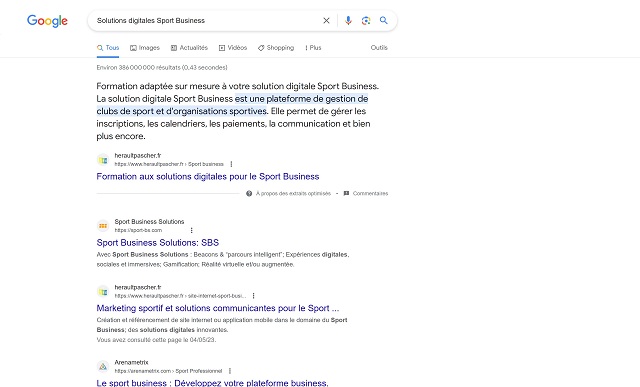Click the Sport Business Solutions favicon
640x387 pixels.
coord(103,226)
